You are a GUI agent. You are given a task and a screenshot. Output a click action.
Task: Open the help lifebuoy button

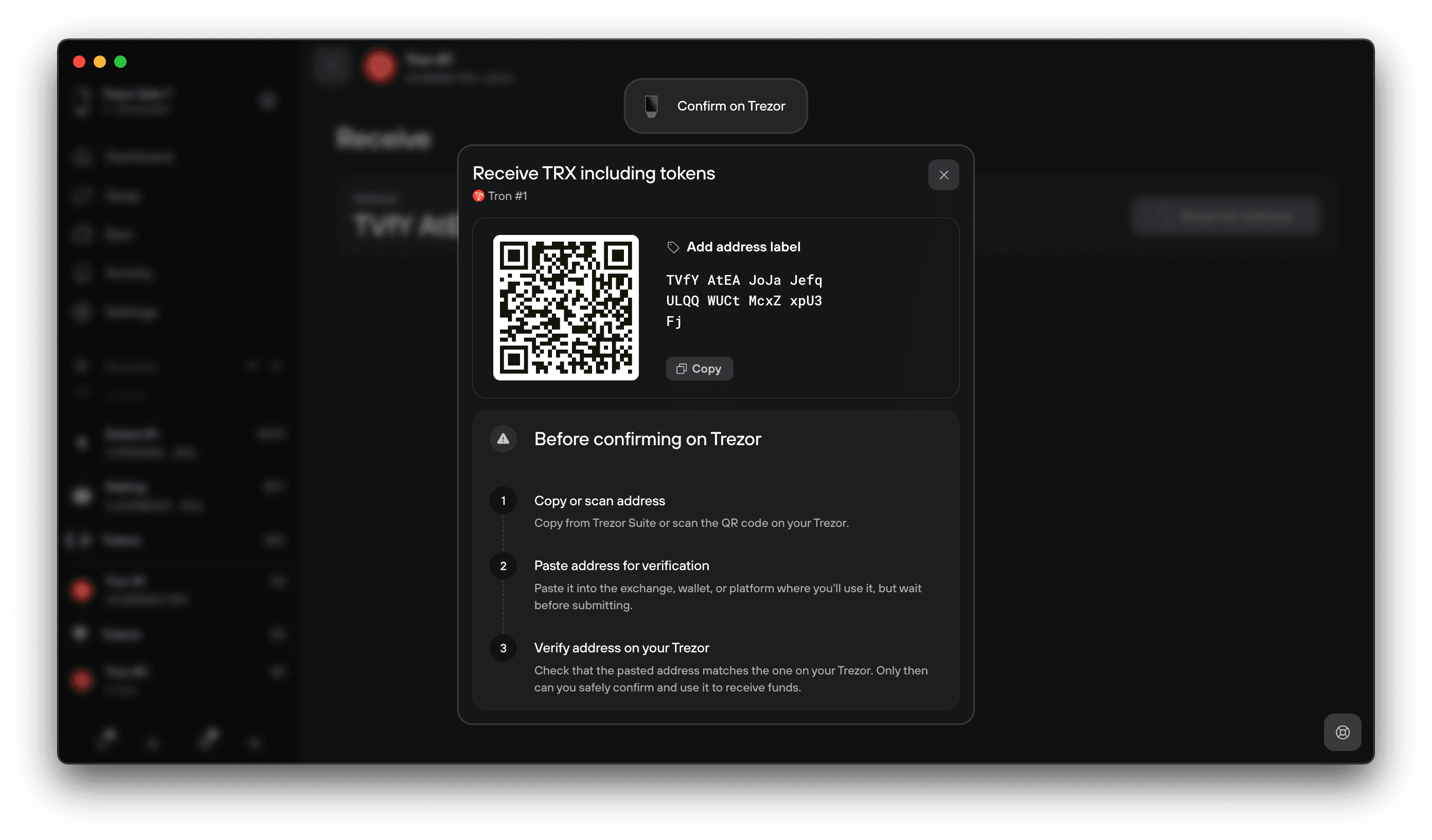pos(1342,732)
